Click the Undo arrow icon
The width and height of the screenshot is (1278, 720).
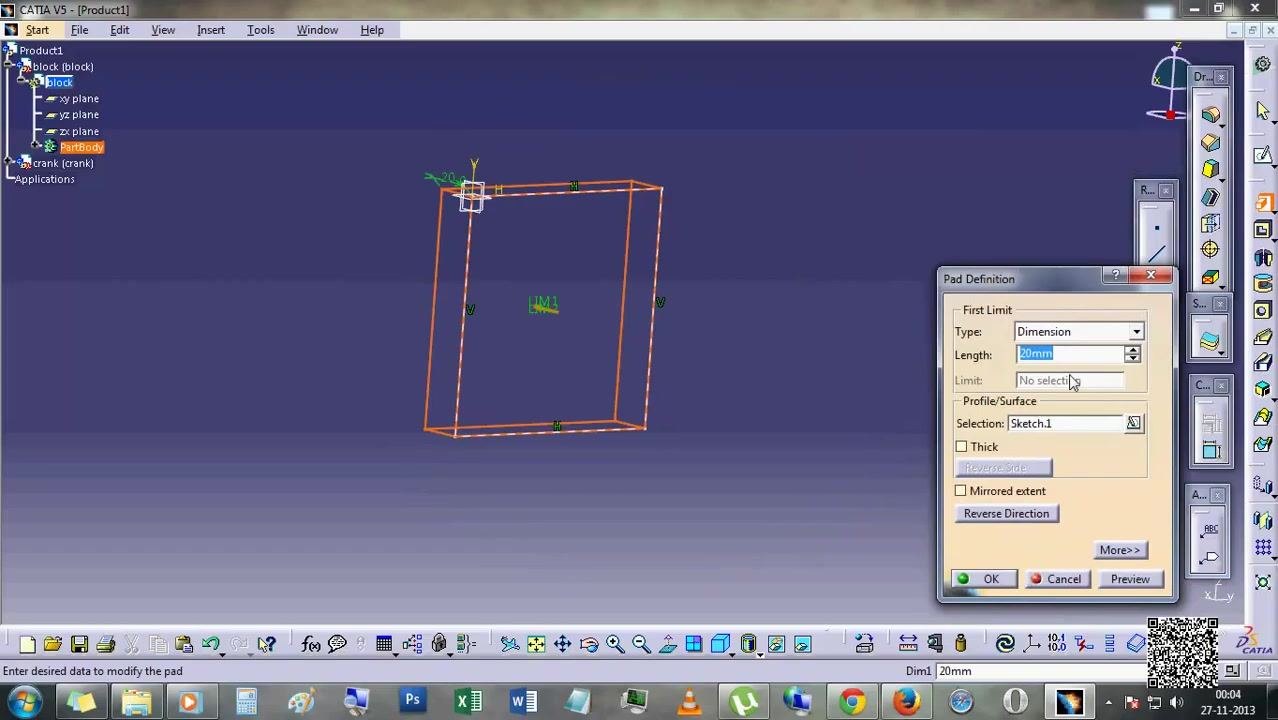211,644
